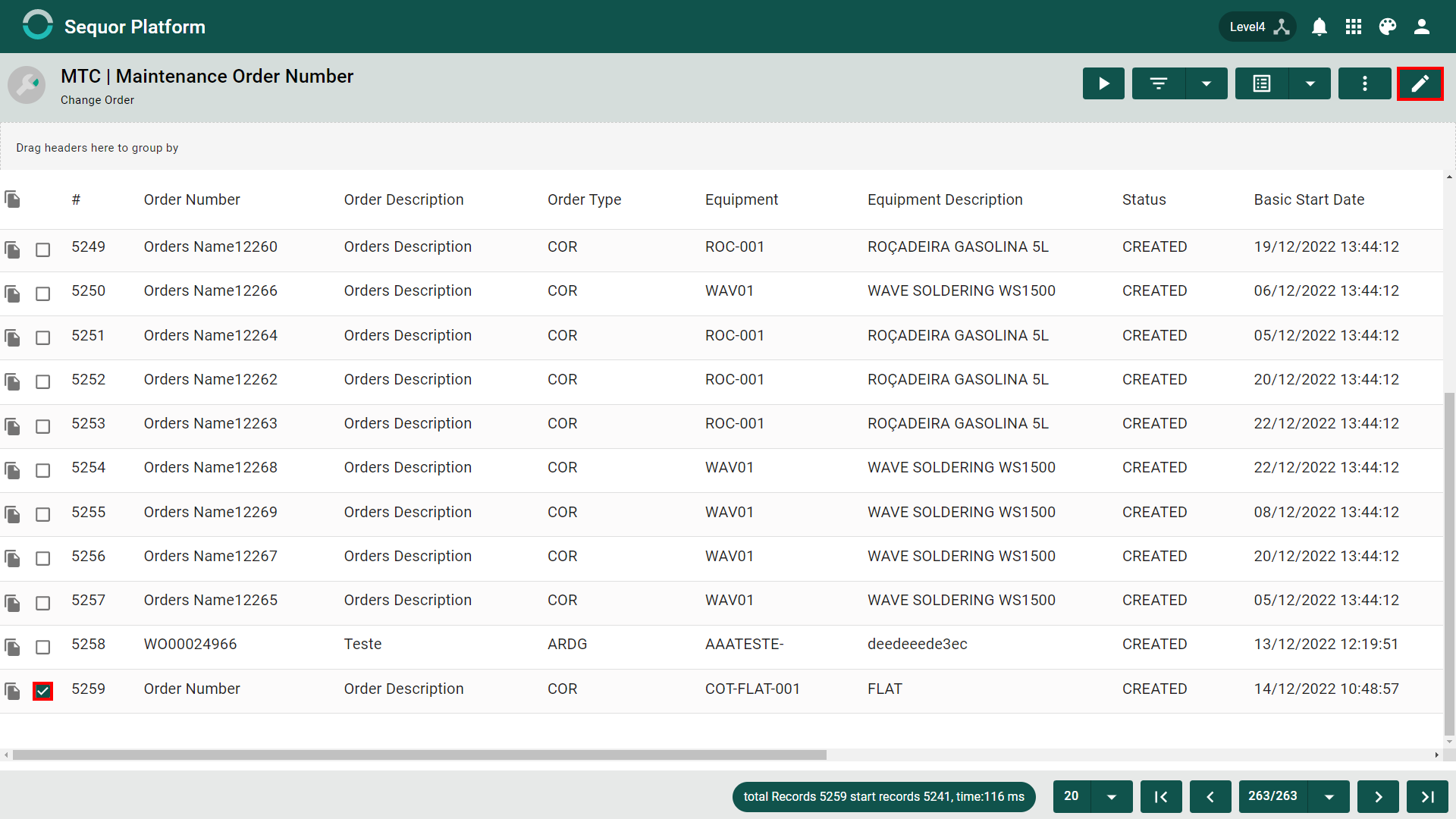
Task: Sort by the Order Number column header
Action: (192, 199)
